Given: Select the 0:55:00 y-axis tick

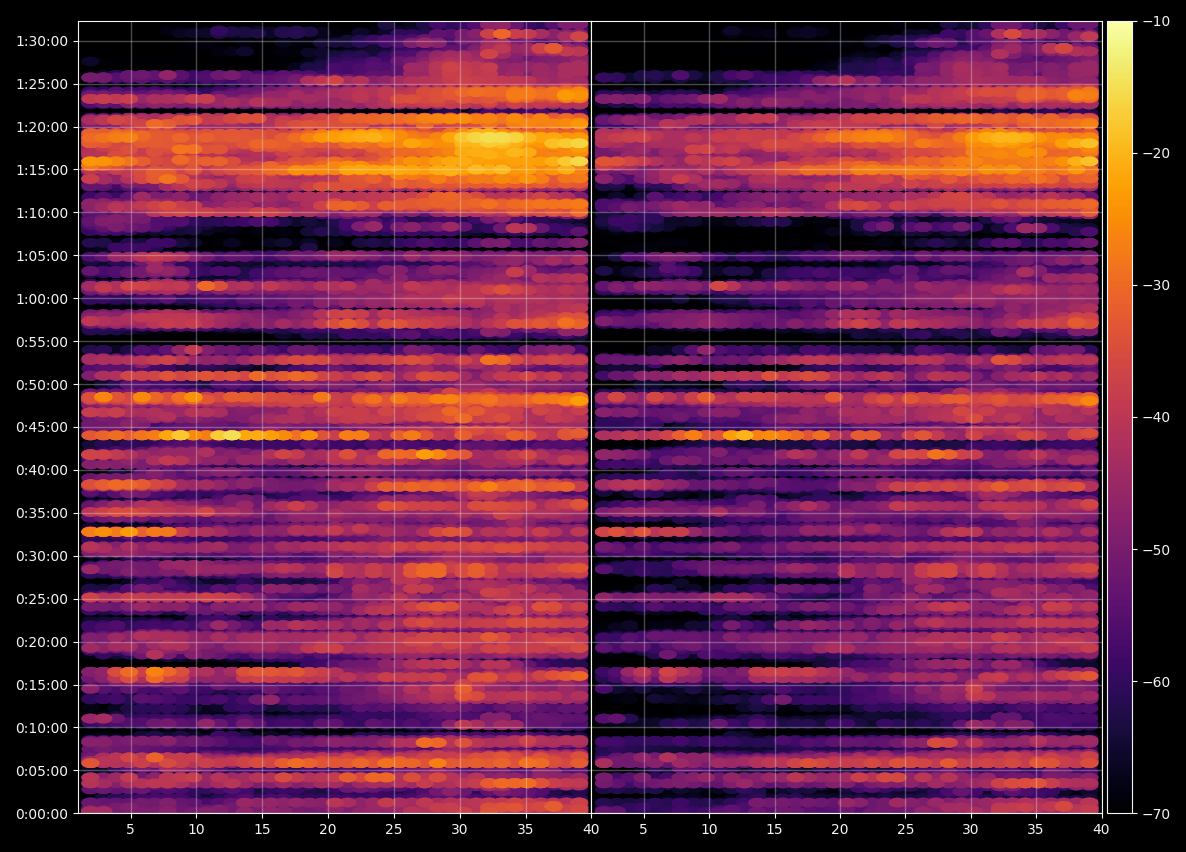Looking at the screenshot, I should pyautogui.click(x=42, y=342).
